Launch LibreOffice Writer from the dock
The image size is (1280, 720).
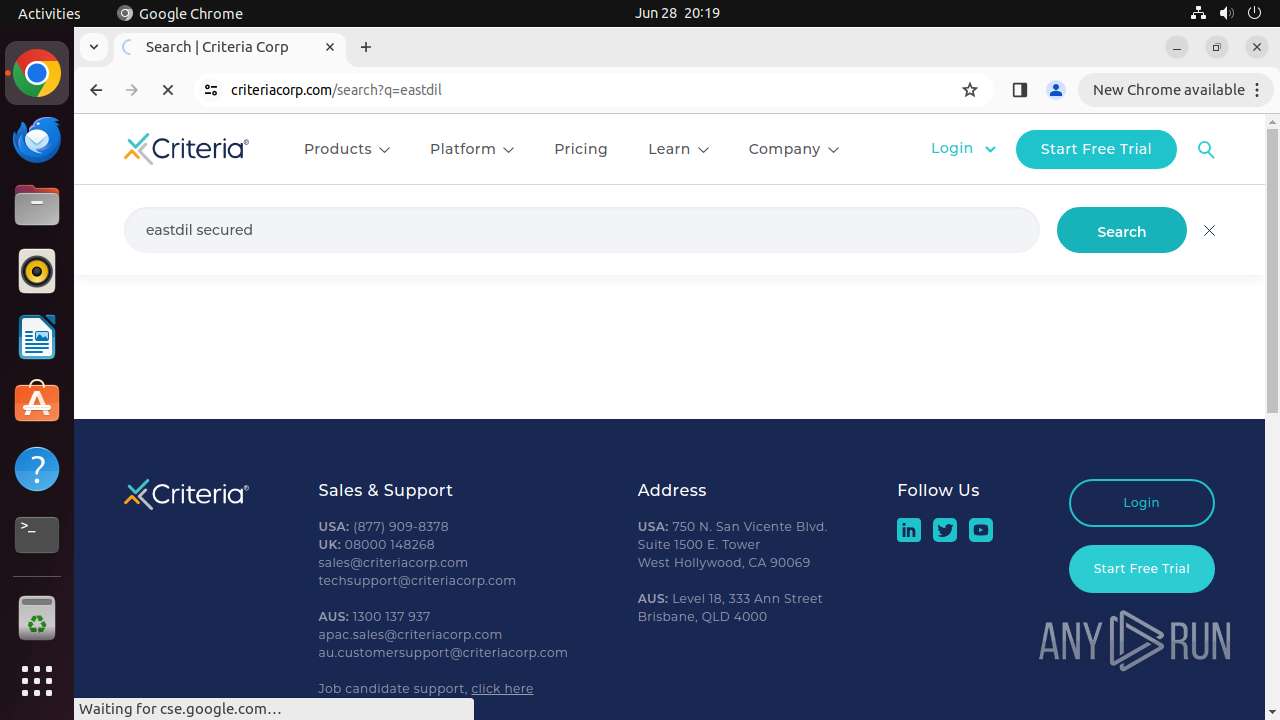37,337
